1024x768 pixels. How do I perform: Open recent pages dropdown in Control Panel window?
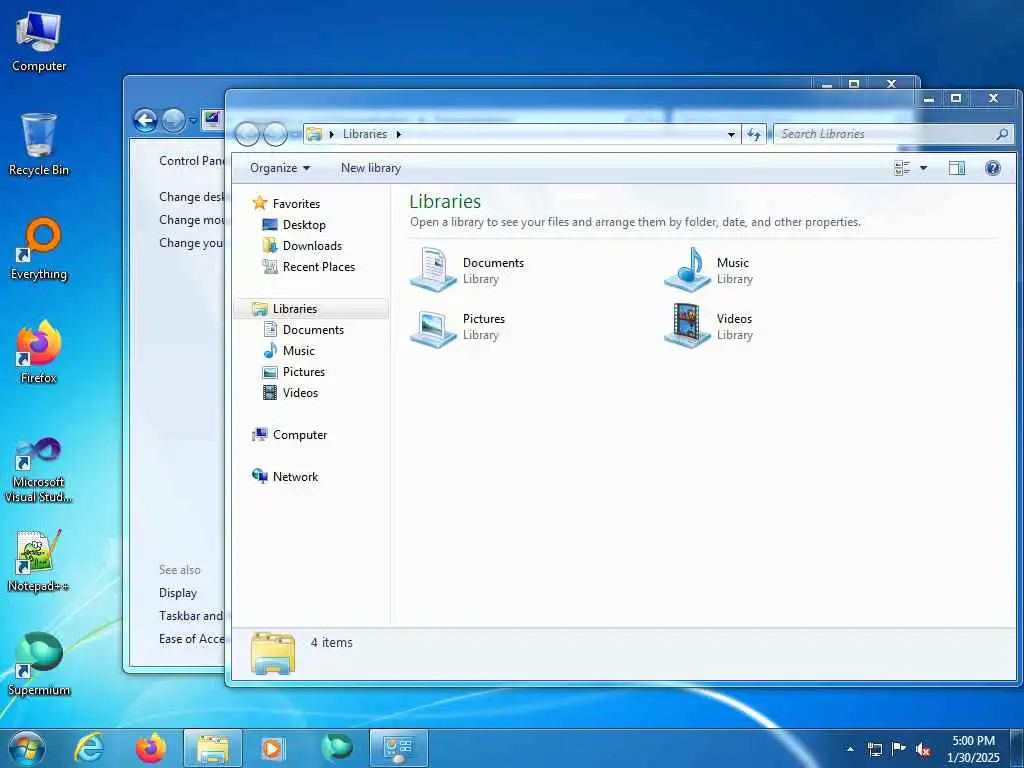(x=193, y=121)
